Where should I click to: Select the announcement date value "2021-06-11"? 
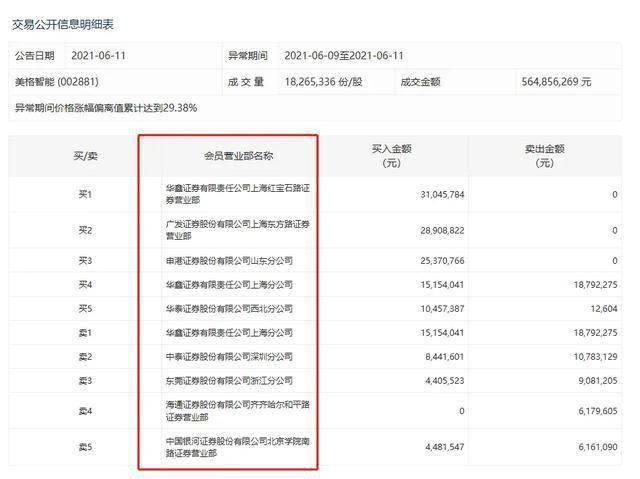click(x=98, y=55)
